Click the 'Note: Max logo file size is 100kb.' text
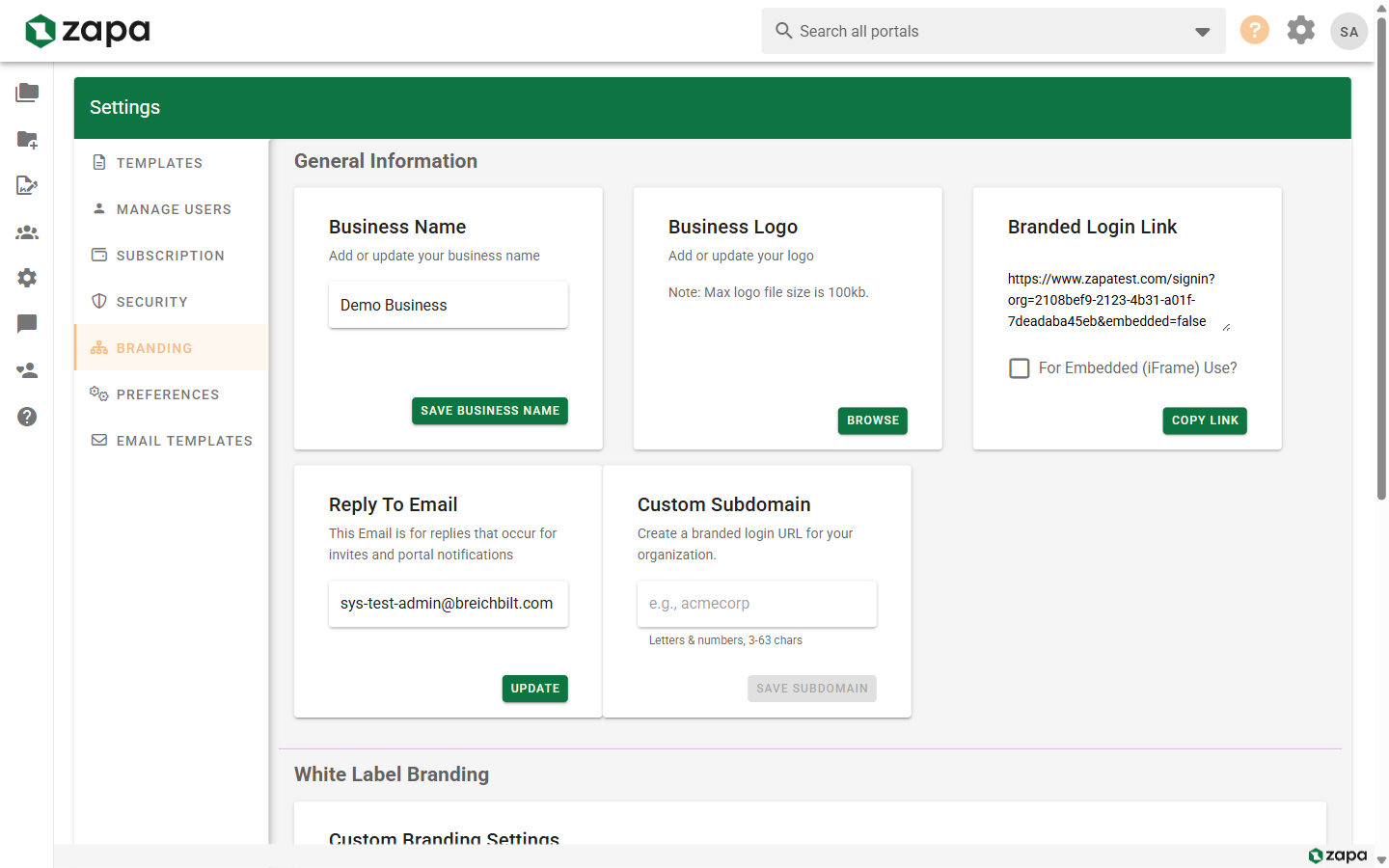This screenshot has width=1389, height=868. pos(769,292)
